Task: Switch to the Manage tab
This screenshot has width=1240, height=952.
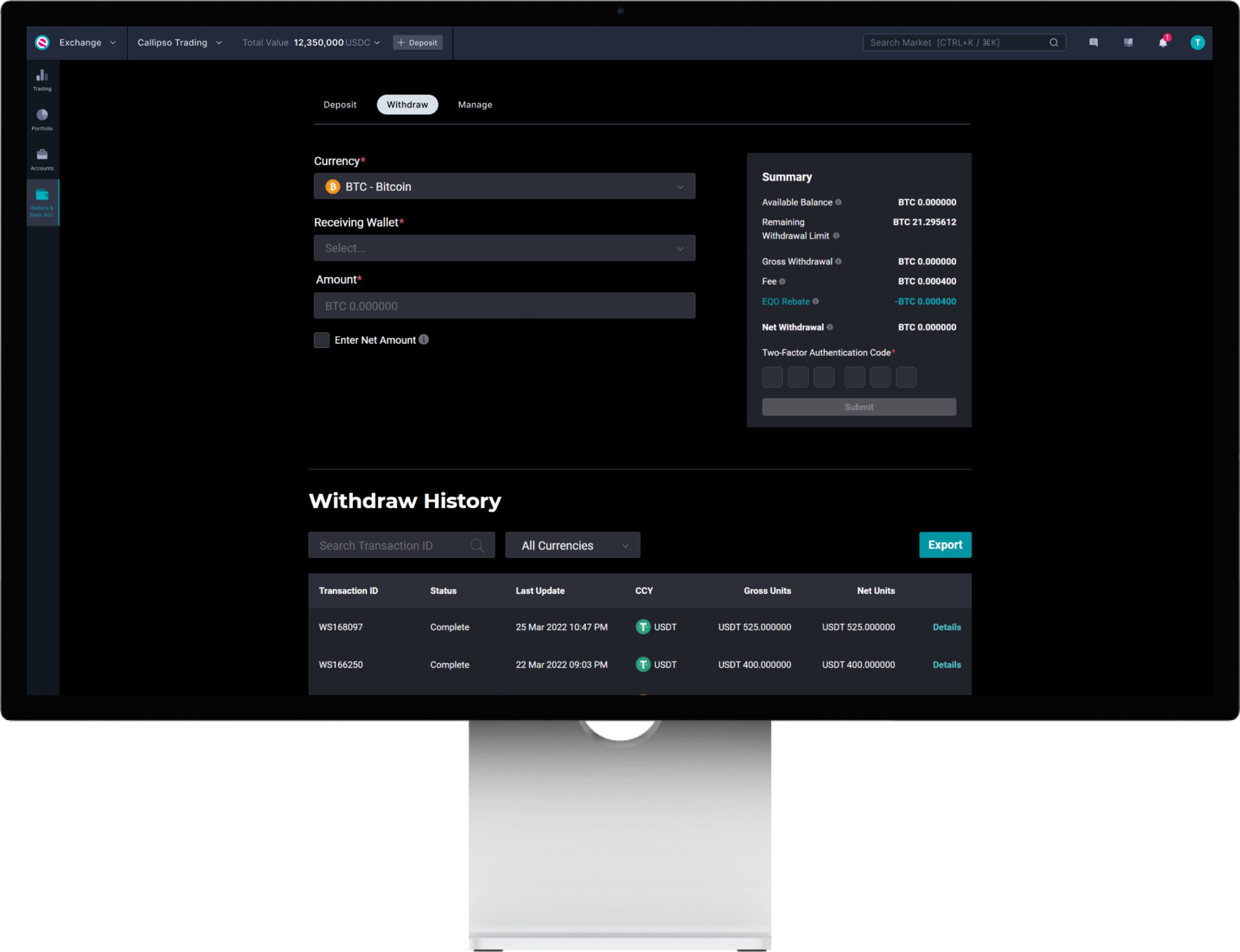Action: click(x=474, y=105)
